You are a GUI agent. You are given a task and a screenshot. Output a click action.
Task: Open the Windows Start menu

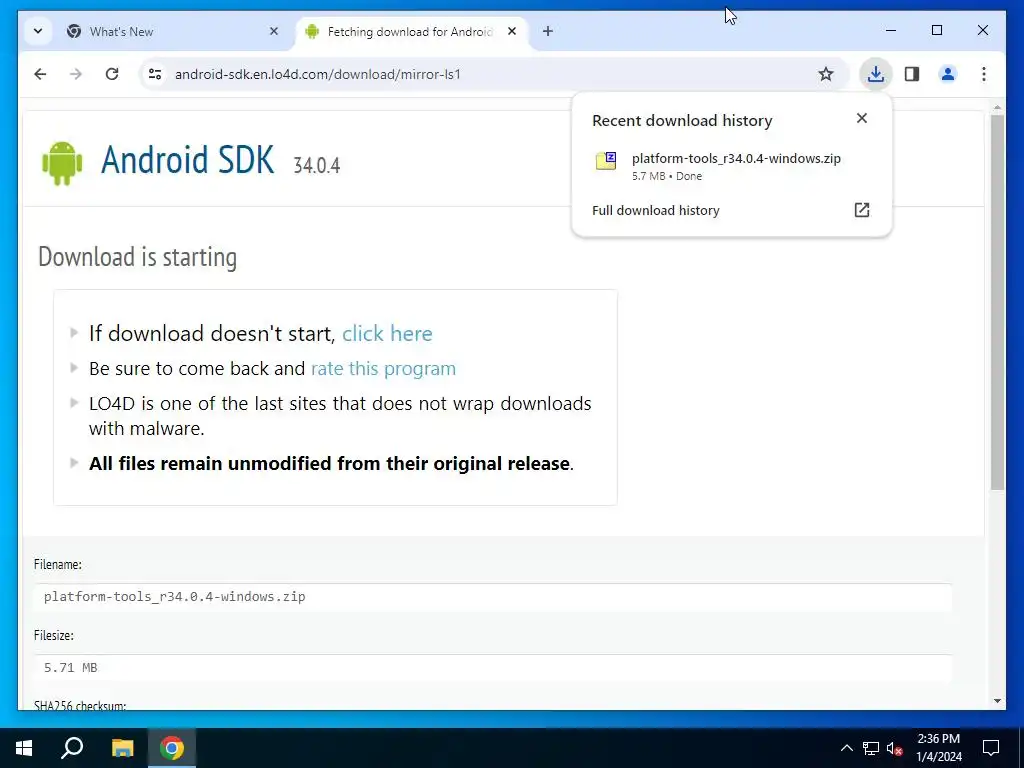pyautogui.click(x=24, y=748)
